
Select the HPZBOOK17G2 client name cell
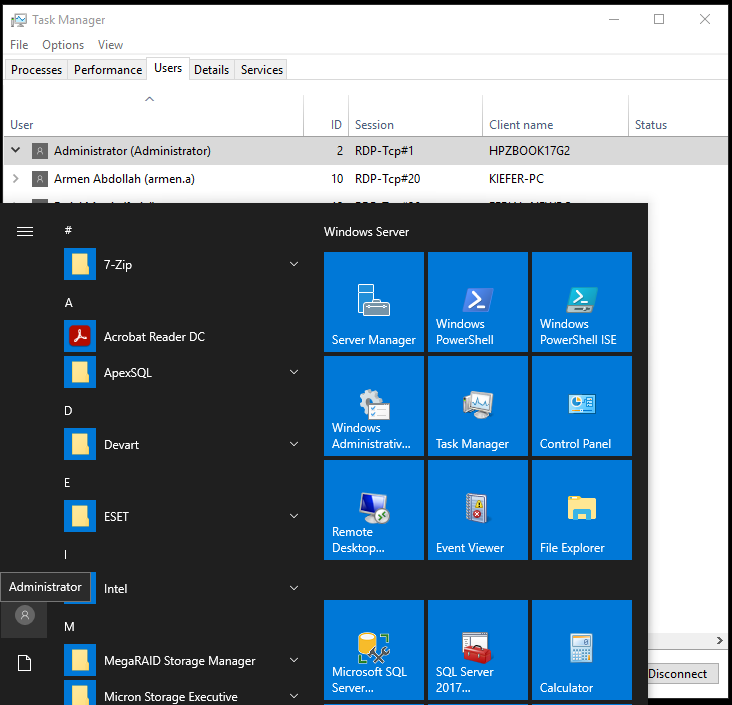pos(529,151)
